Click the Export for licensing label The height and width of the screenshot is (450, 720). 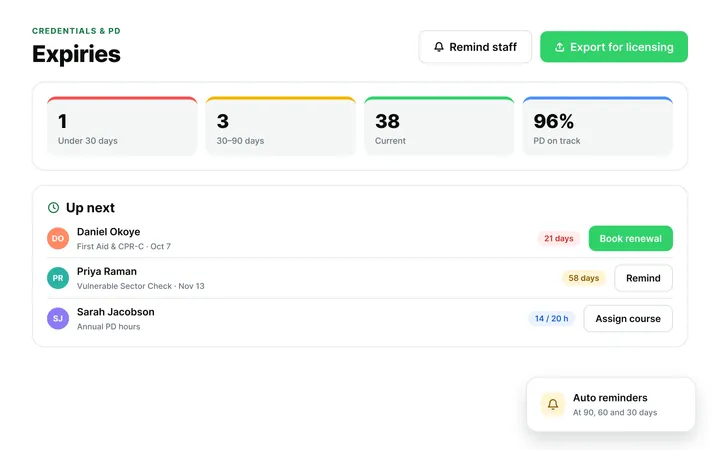(x=622, y=47)
